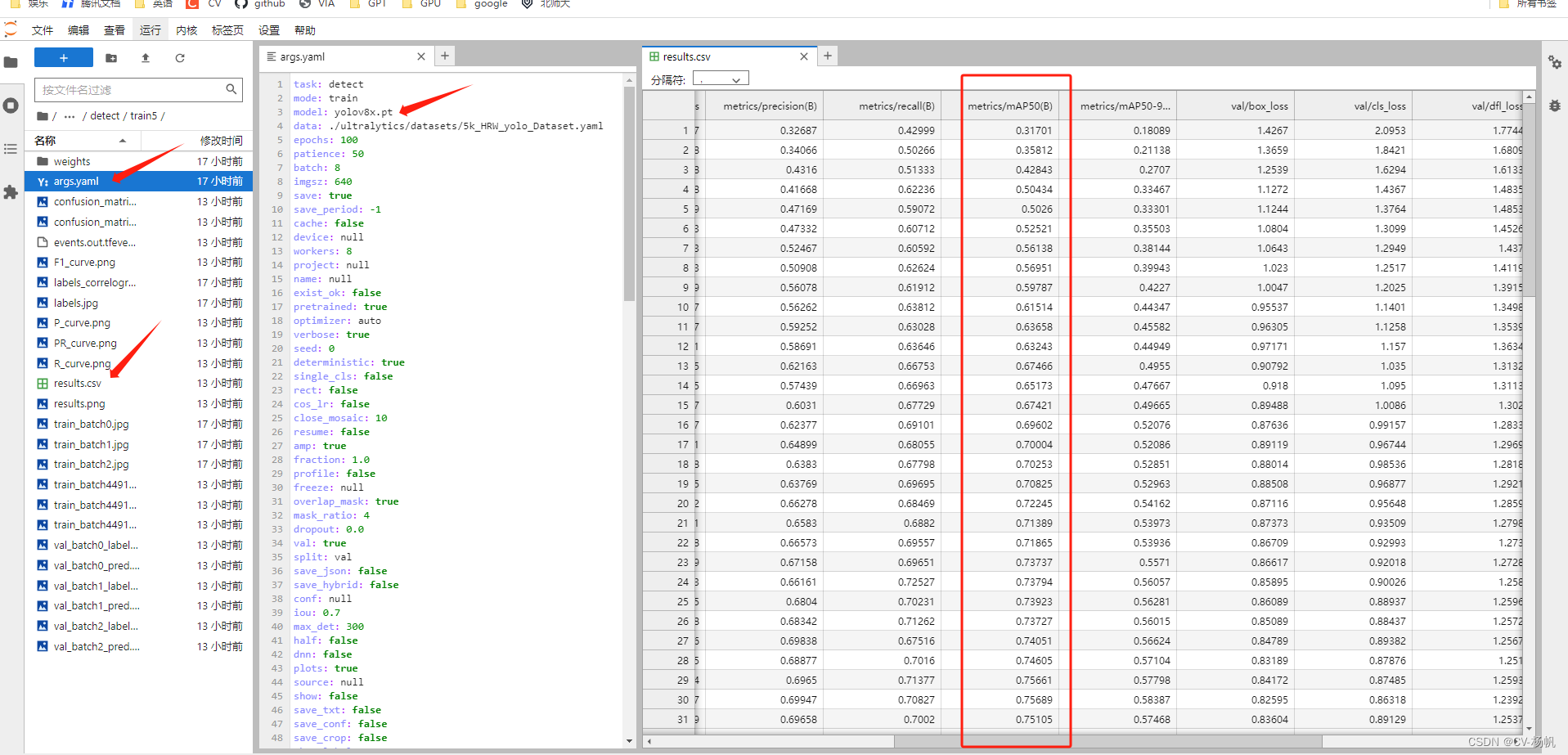Go to the root folder breadcrumb icon
1568x755 pixels.
coord(42,116)
